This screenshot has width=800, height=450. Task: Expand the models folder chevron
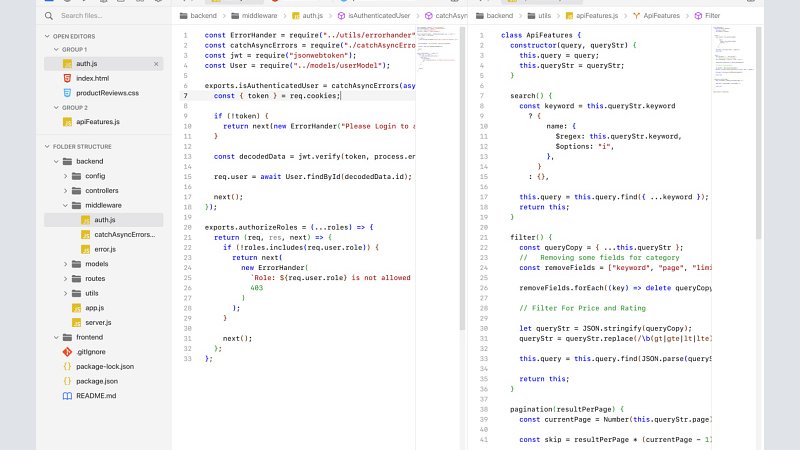pyautogui.click(x=62, y=264)
